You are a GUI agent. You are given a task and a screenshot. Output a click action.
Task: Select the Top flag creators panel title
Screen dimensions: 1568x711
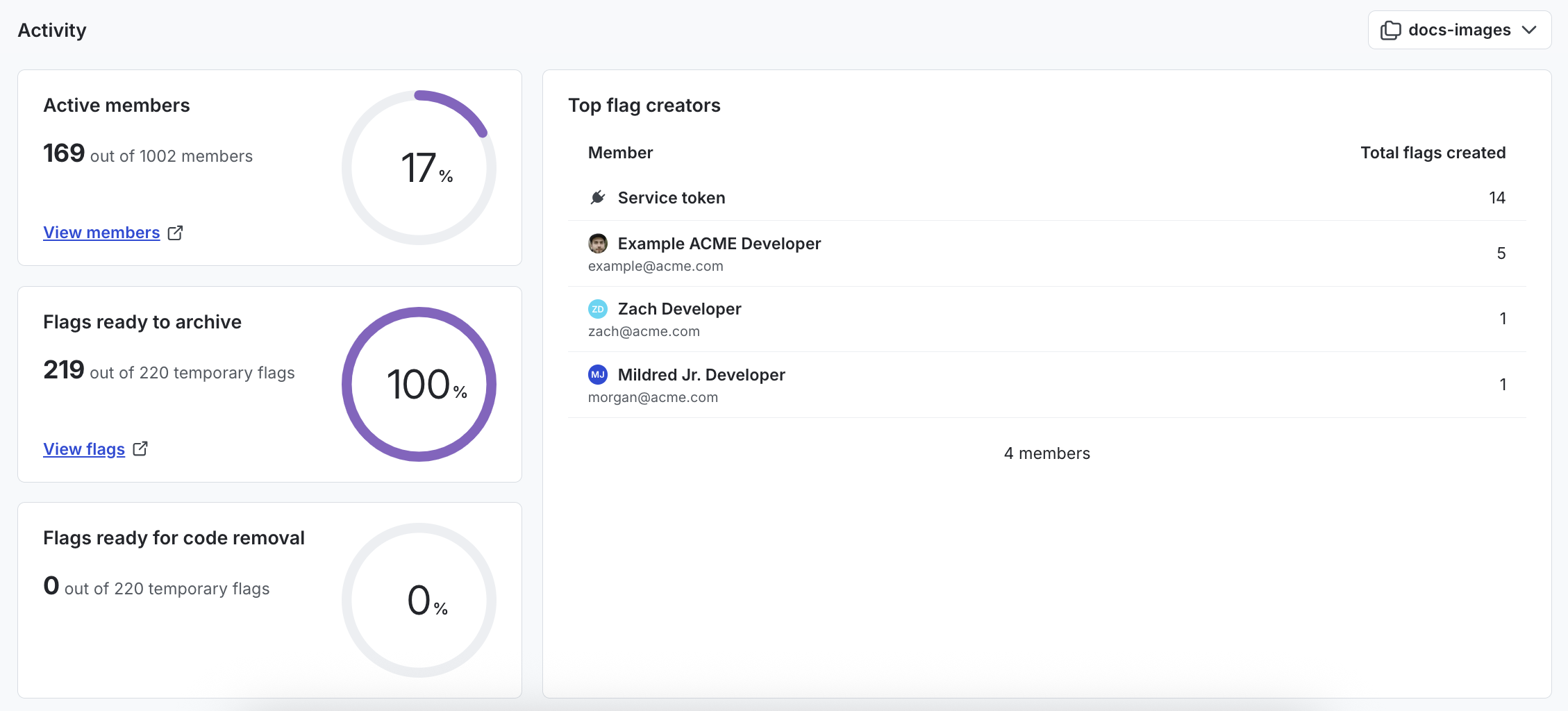[x=644, y=105]
